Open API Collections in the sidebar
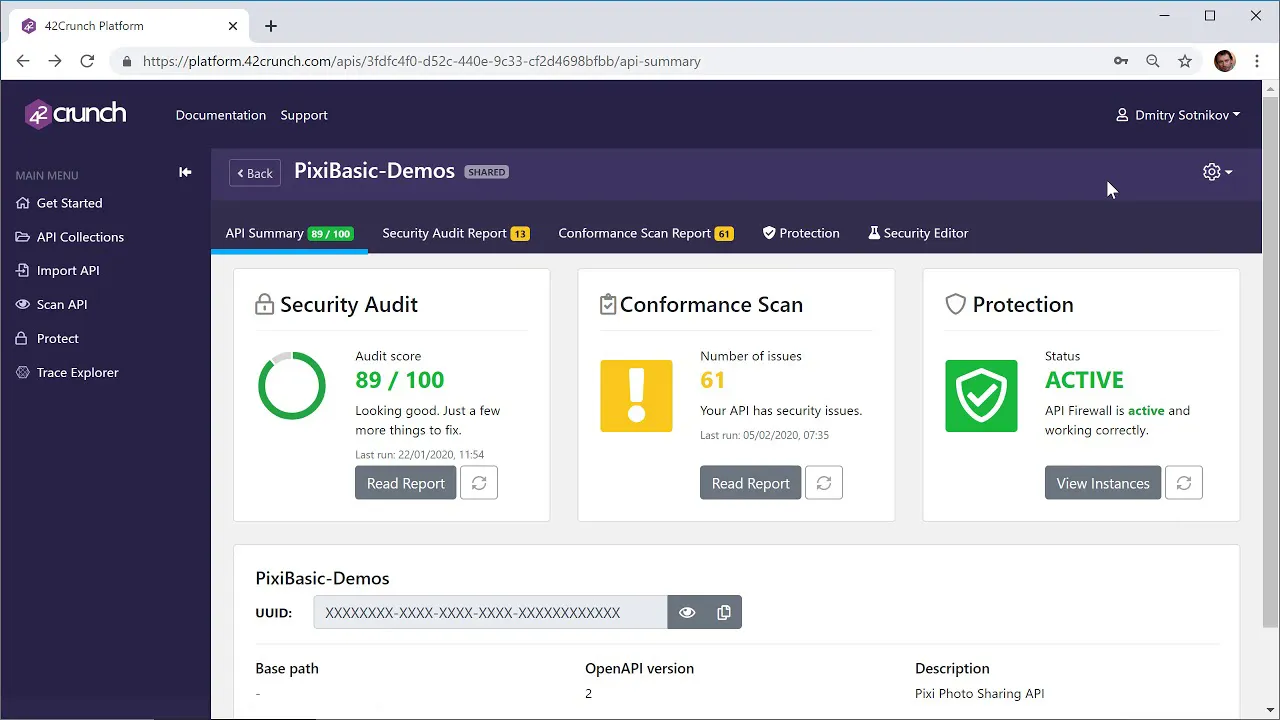Screen dimensions: 1280x720 80,237
